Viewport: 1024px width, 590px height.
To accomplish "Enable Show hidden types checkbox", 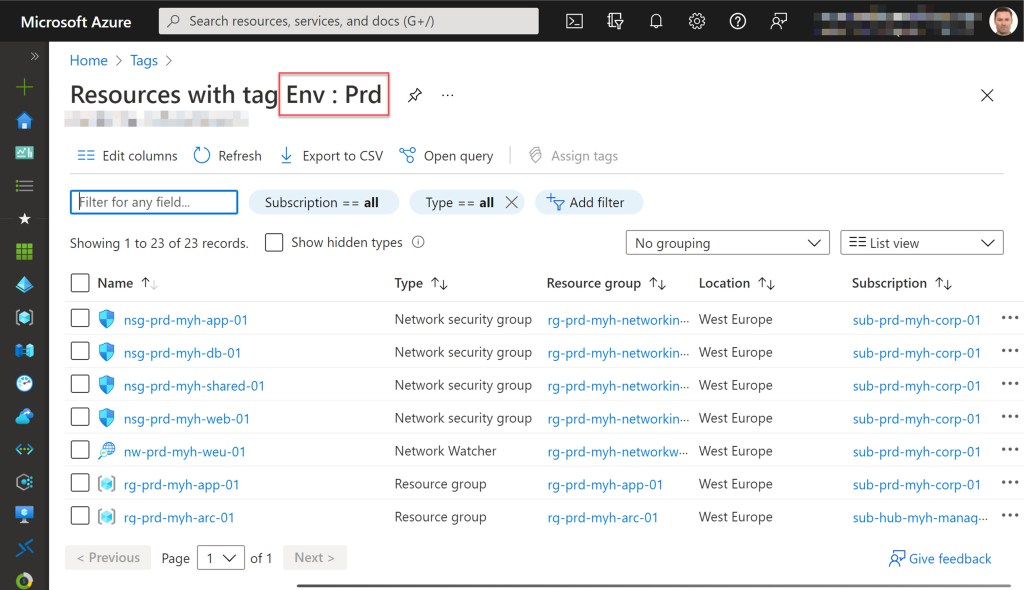I will coord(274,242).
